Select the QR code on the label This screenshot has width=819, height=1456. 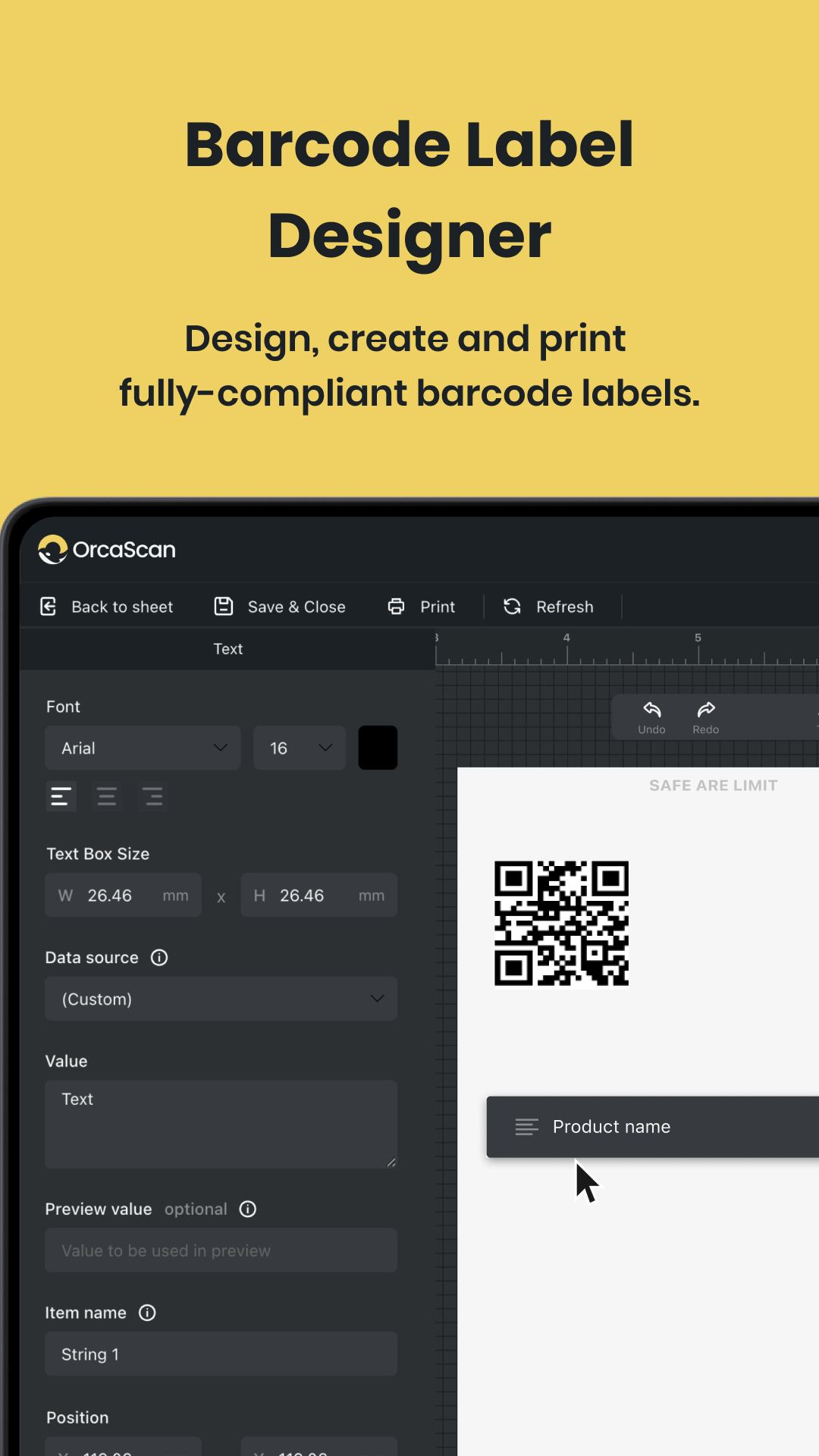point(562,924)
